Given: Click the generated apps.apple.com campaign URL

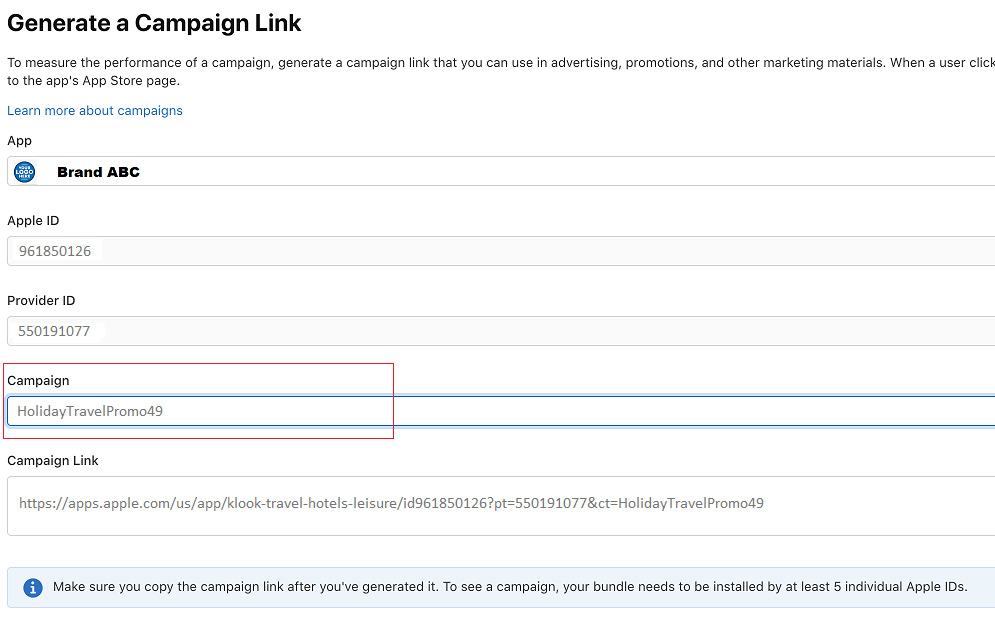Looking at the screenshot, I should pyautogui.click(x=391, y=503).
